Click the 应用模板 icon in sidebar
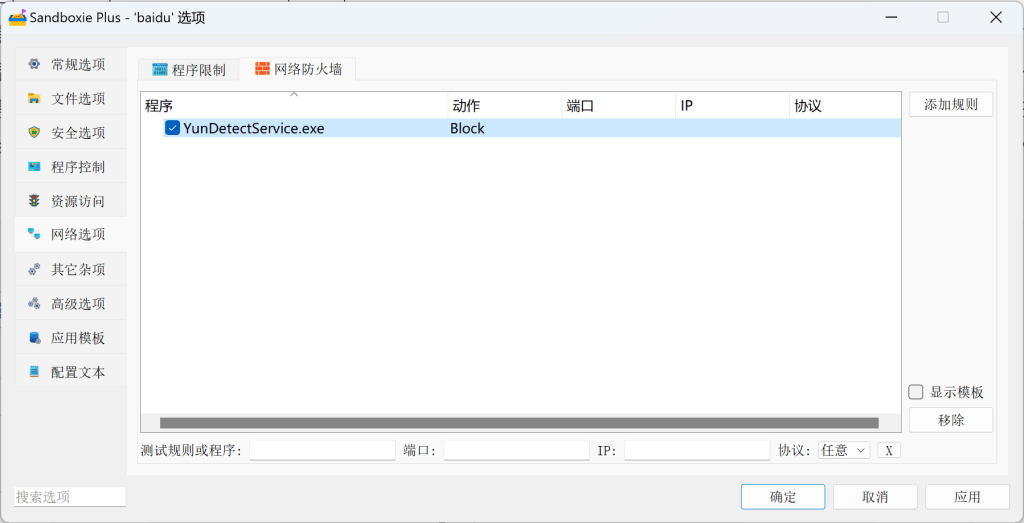 point(34,337)
